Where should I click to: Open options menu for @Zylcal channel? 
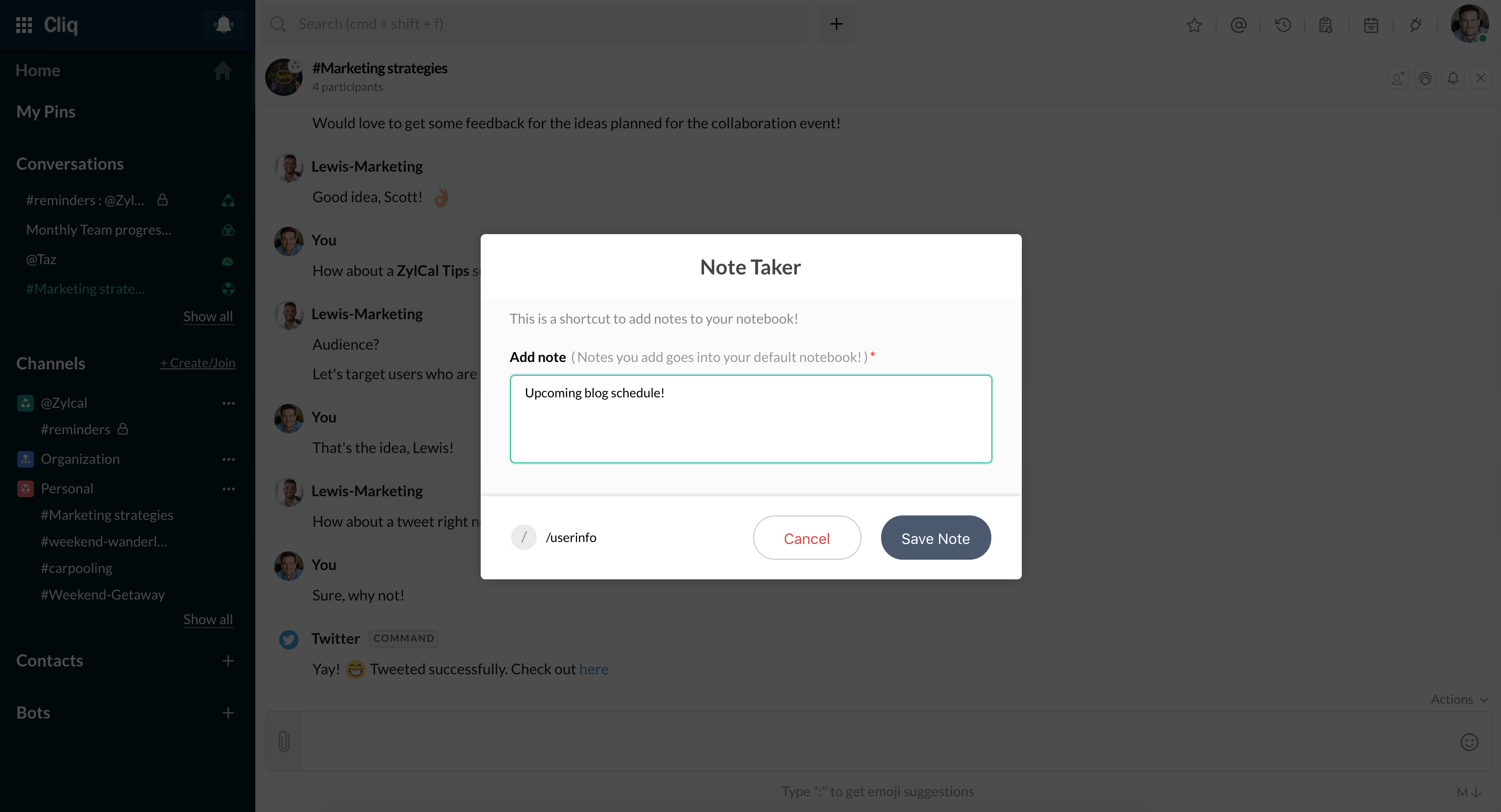[228, 403]
